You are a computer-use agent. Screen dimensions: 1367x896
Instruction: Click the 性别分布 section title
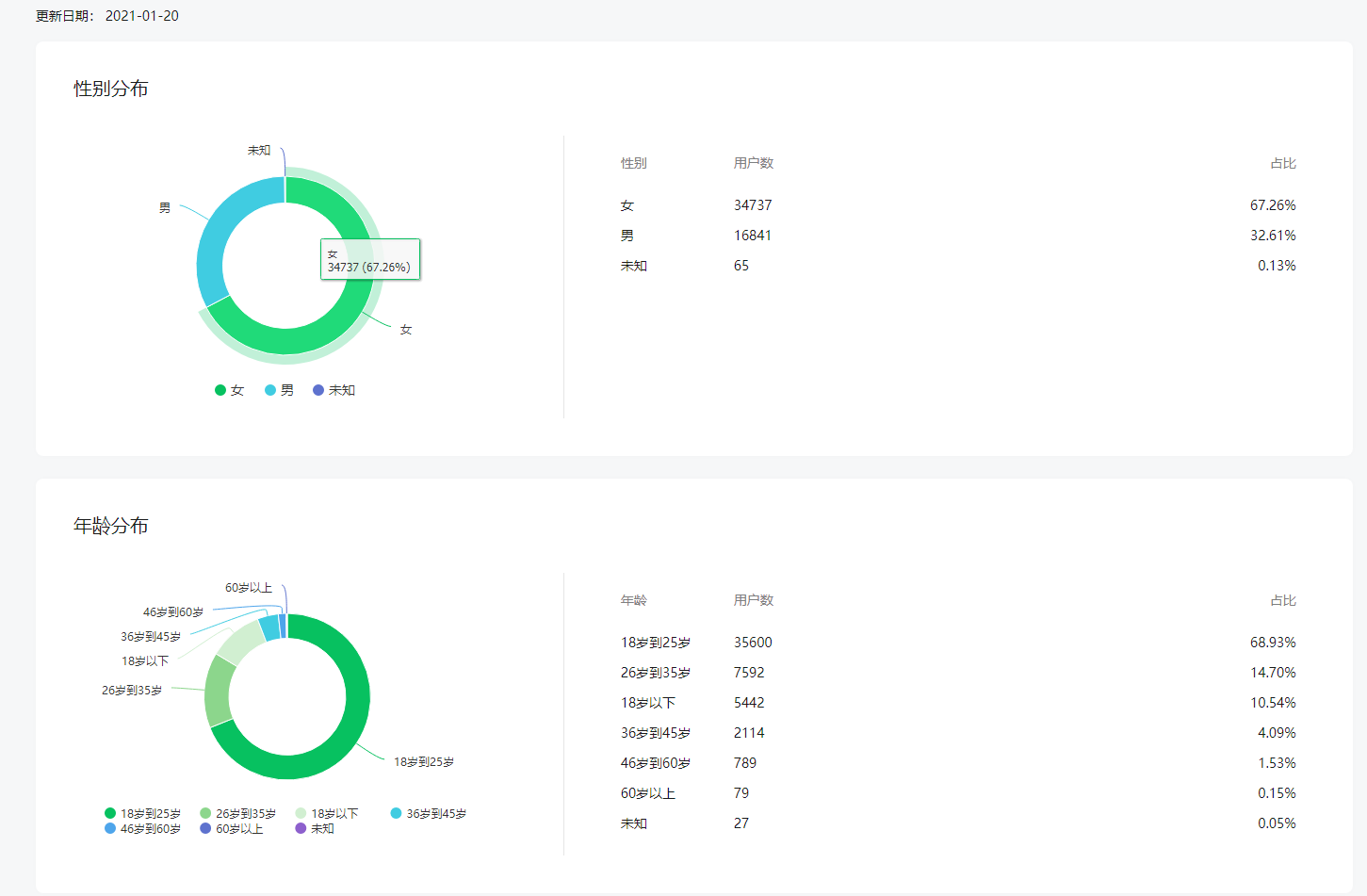click(111, 89)
